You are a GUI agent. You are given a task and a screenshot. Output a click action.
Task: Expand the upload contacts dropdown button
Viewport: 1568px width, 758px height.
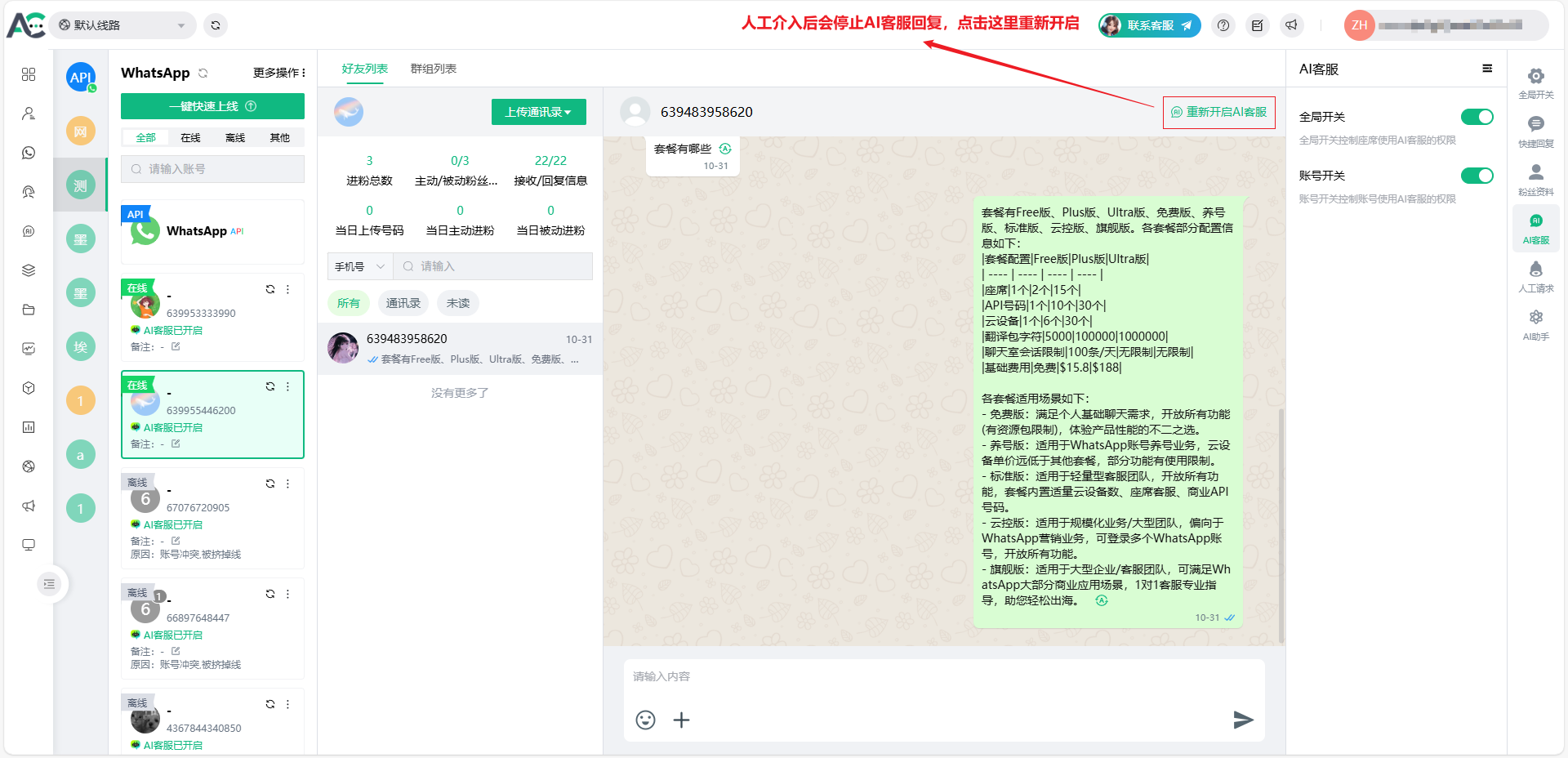(x=538, y=112)
